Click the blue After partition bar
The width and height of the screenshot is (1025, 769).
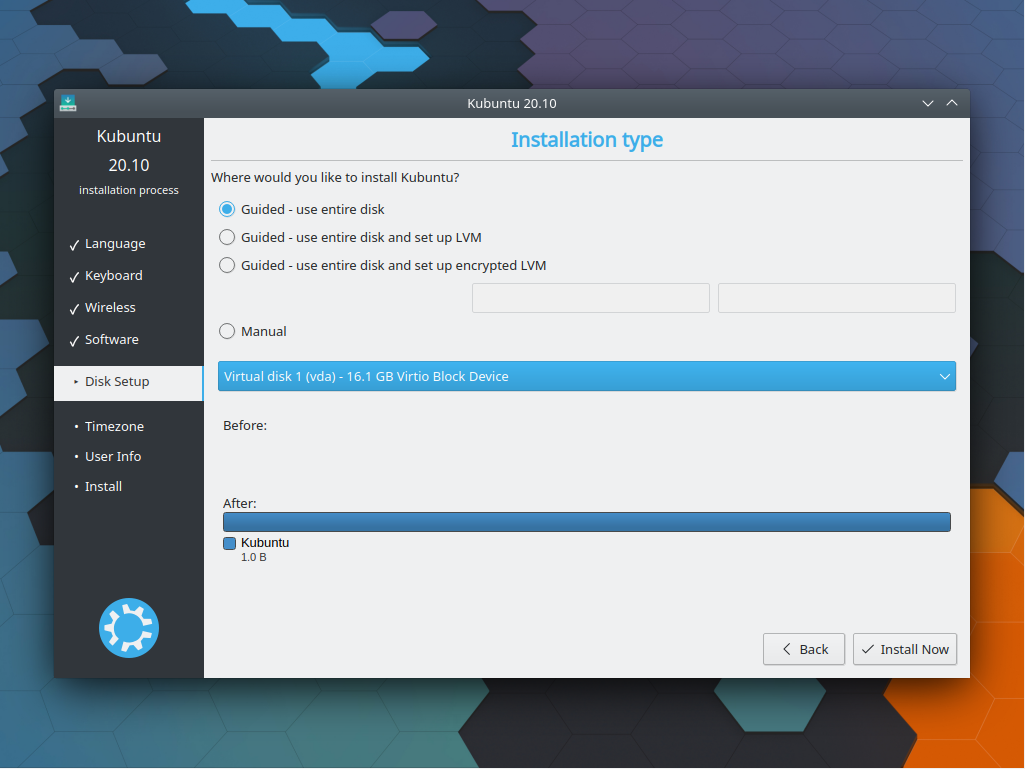tap(586, 522)
